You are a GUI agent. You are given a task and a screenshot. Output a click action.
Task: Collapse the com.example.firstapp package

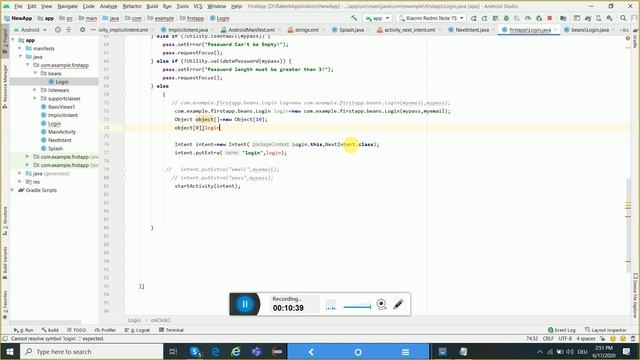(28, 65)
